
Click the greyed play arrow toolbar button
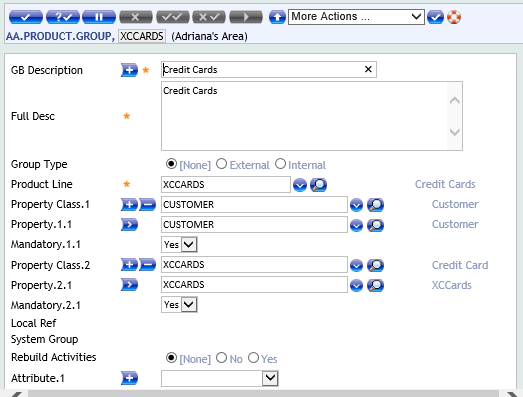(x=246, y=17)
